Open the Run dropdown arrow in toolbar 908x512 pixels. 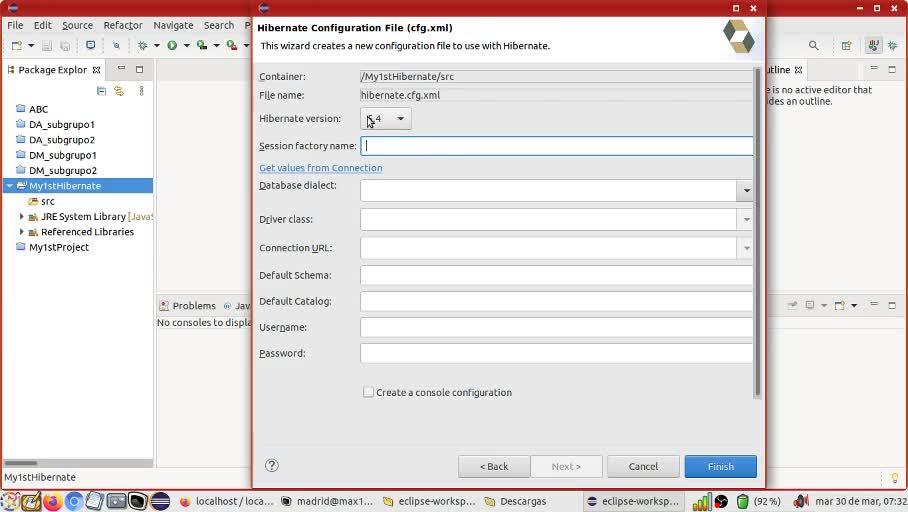coord(186,45)
